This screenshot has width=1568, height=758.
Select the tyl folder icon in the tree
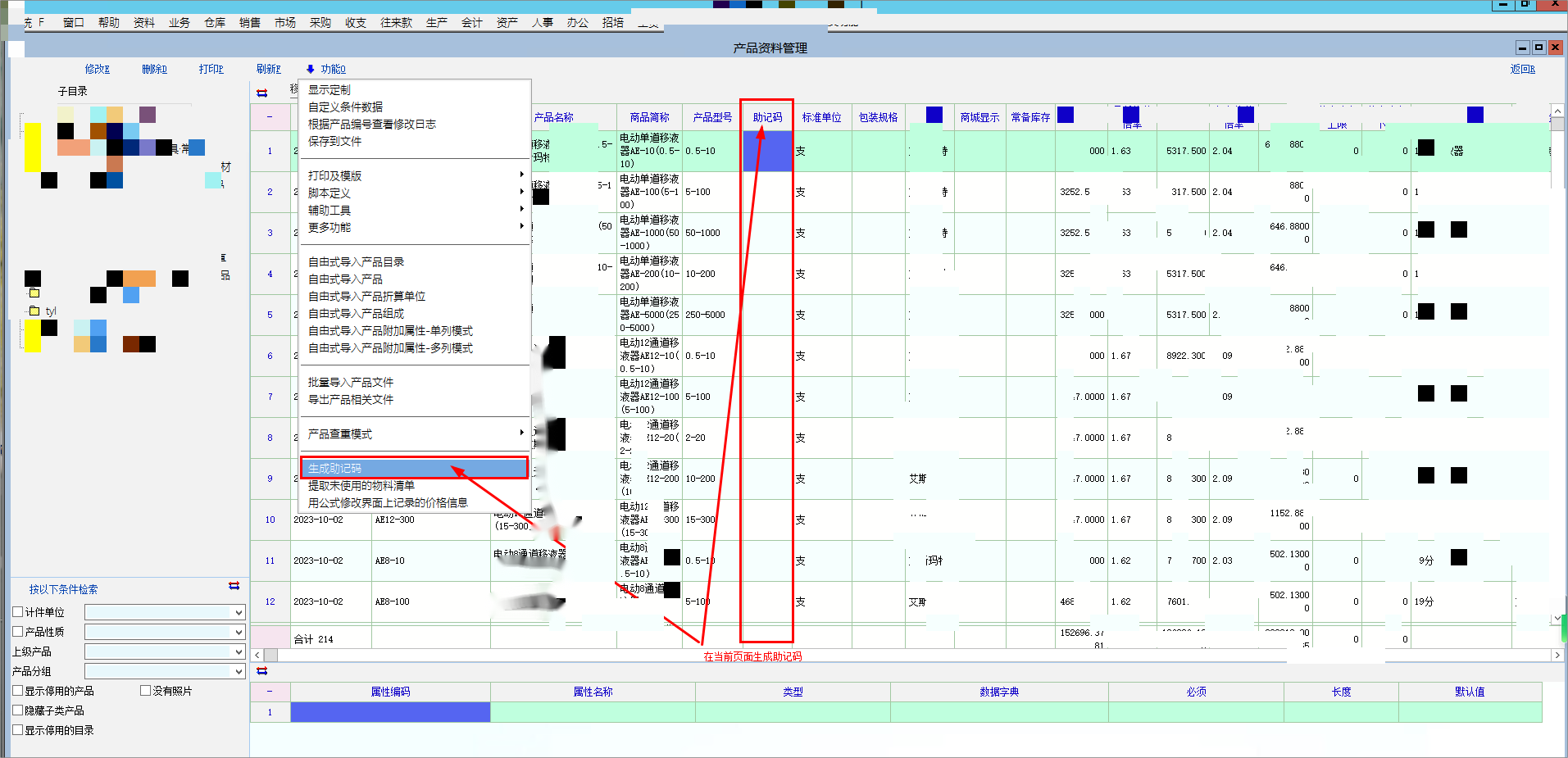click(34, 311)
